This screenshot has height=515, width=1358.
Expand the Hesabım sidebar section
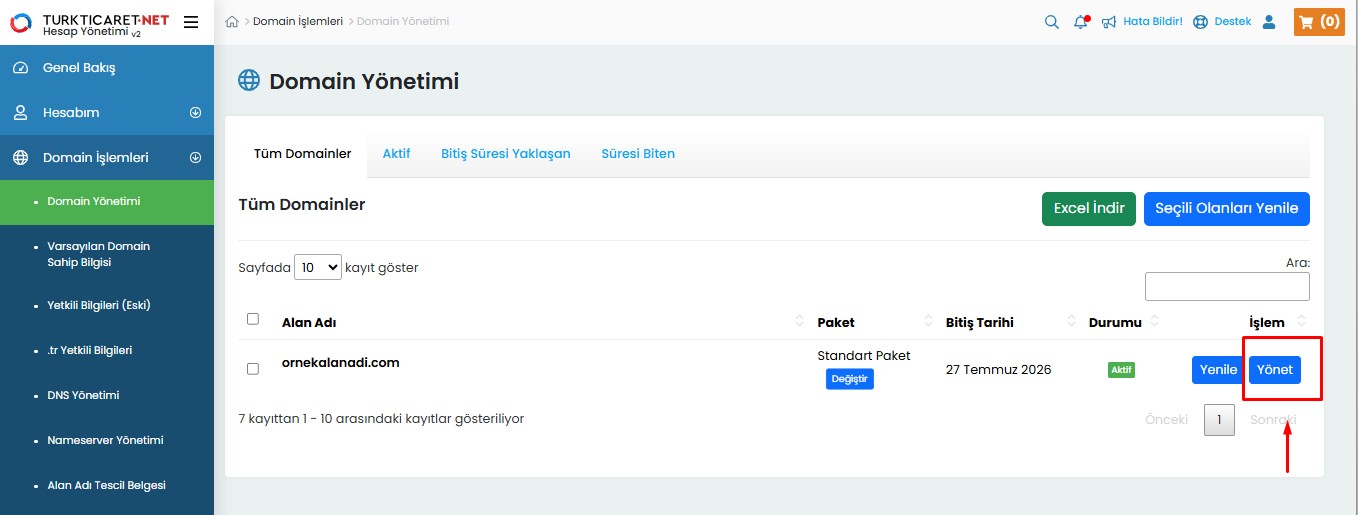coord(195,113)
